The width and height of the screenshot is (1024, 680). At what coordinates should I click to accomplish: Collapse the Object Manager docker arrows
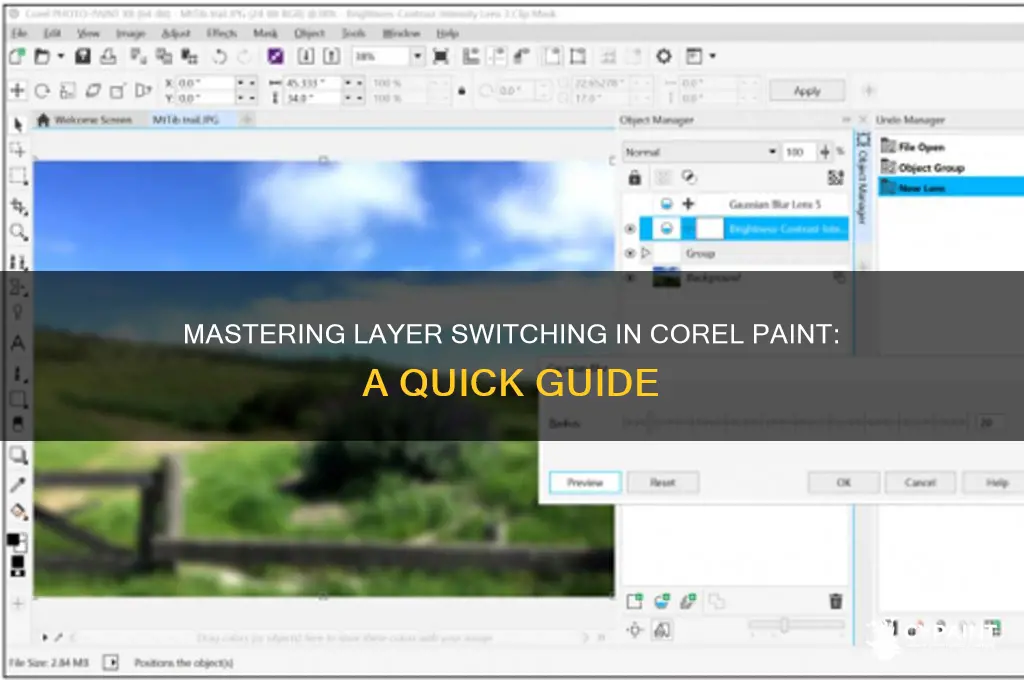pyautogui.click(x=846, y=120)
